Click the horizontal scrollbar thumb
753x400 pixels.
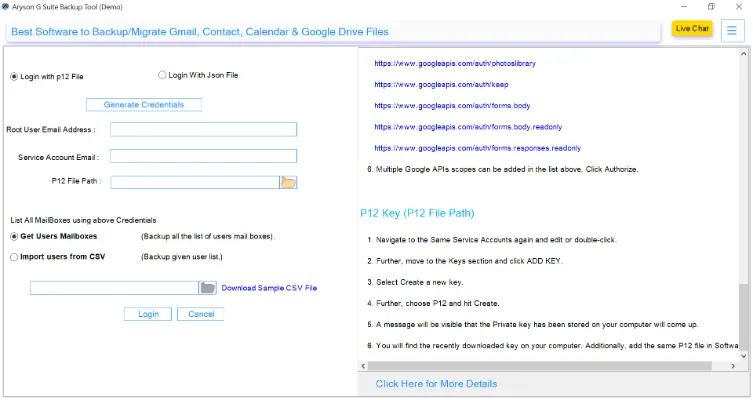(x=540, y=366)
